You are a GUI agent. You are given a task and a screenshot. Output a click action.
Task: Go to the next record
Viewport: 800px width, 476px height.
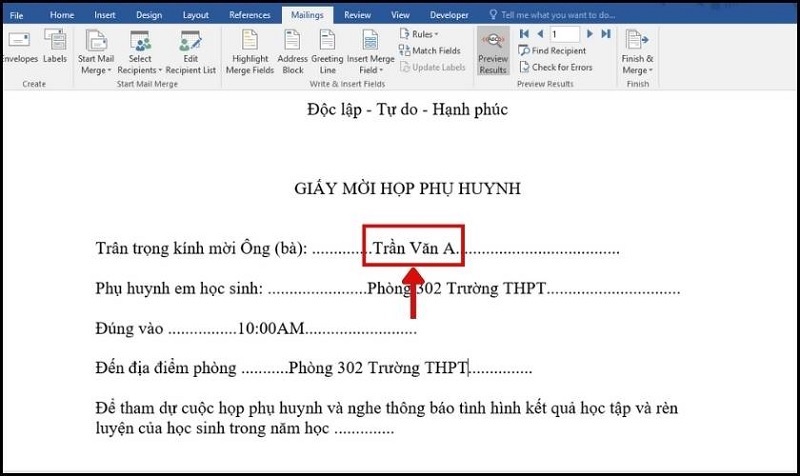tap(590, 34)
